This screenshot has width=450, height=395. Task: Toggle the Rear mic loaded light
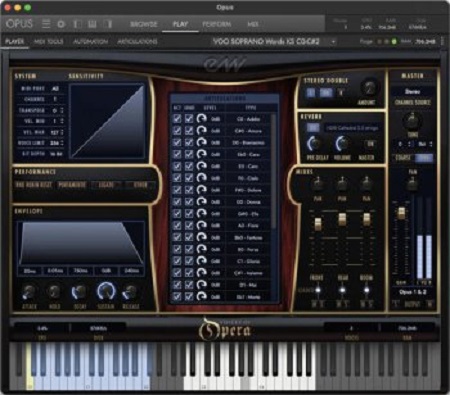pos(342,290)
